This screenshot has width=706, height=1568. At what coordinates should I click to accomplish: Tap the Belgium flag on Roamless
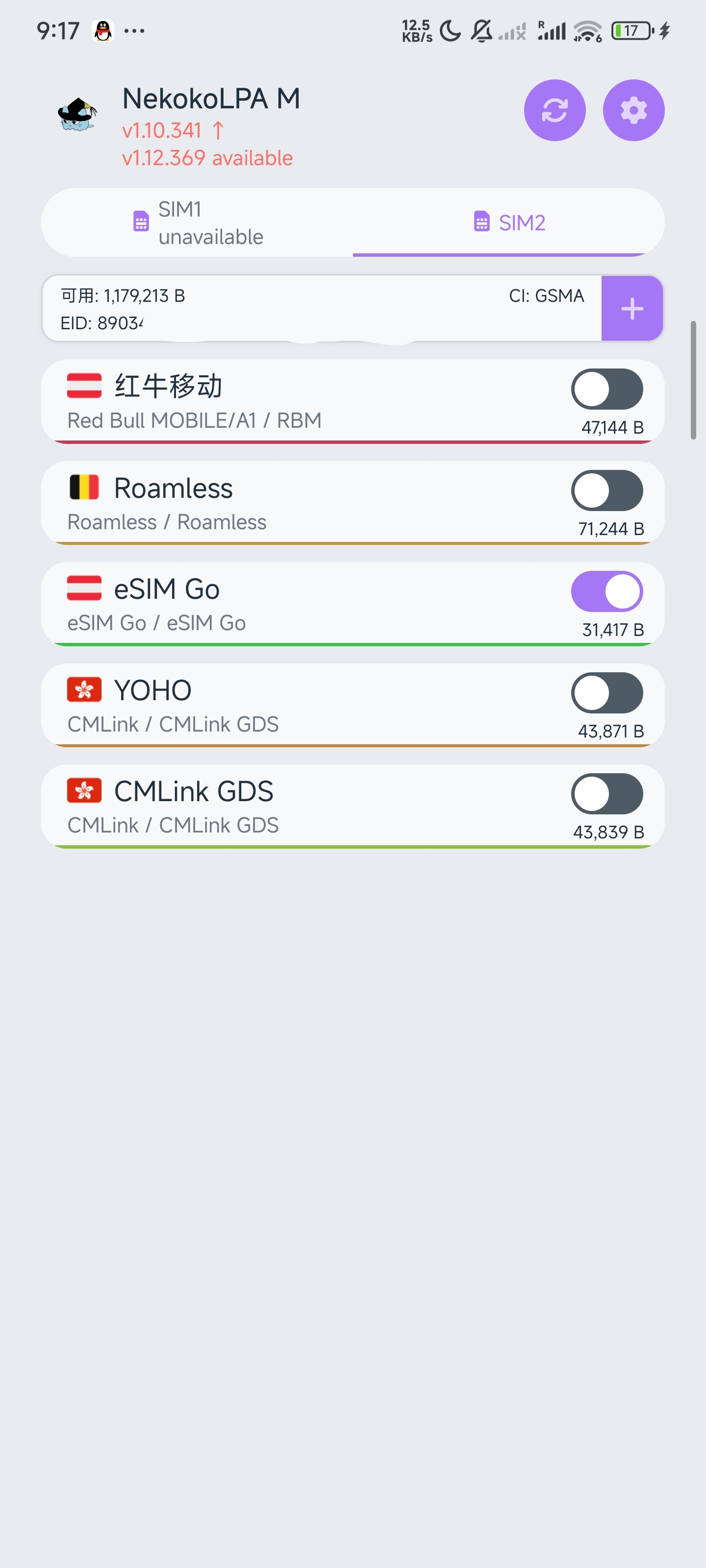[84, 488]
